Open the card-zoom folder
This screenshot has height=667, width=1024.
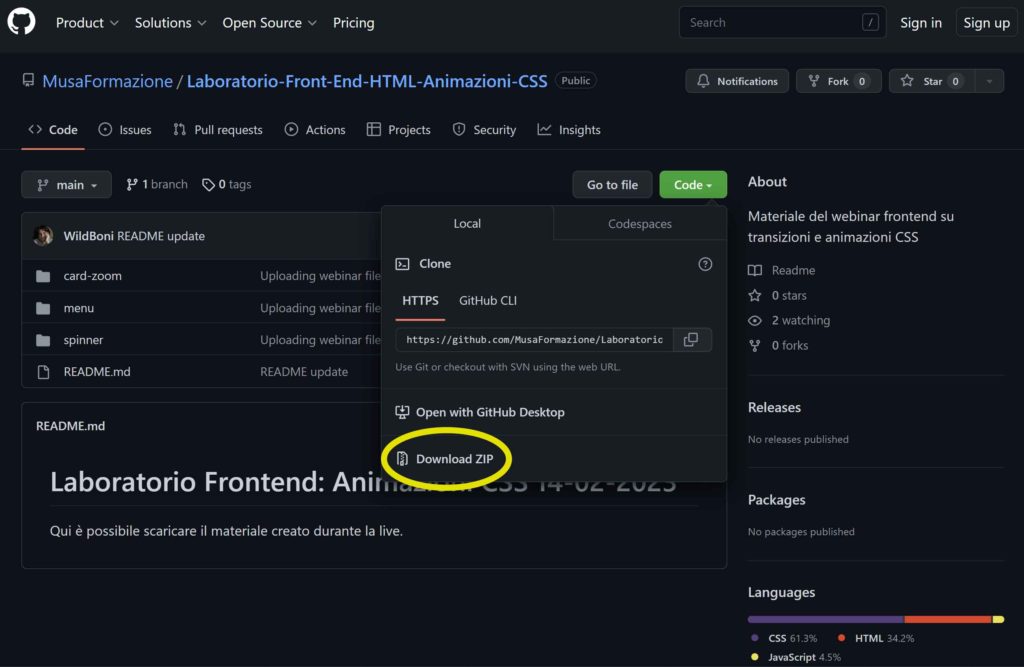pos(92,276)
